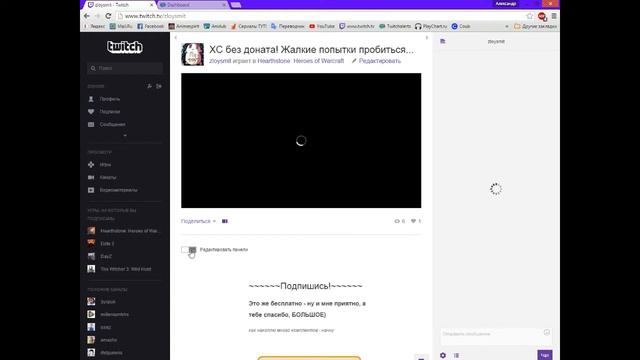The width and height of the screenshot is (640, 360).
Task: Expand bookmarks overflow arrow
Action: click(507, 26)
